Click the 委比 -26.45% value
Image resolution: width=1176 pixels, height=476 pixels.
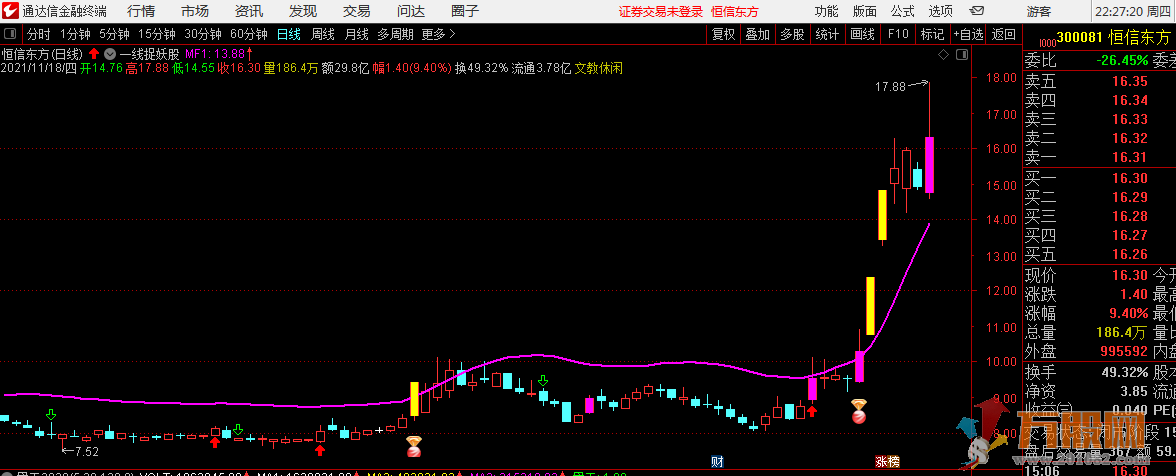[x=1122, y=60]
